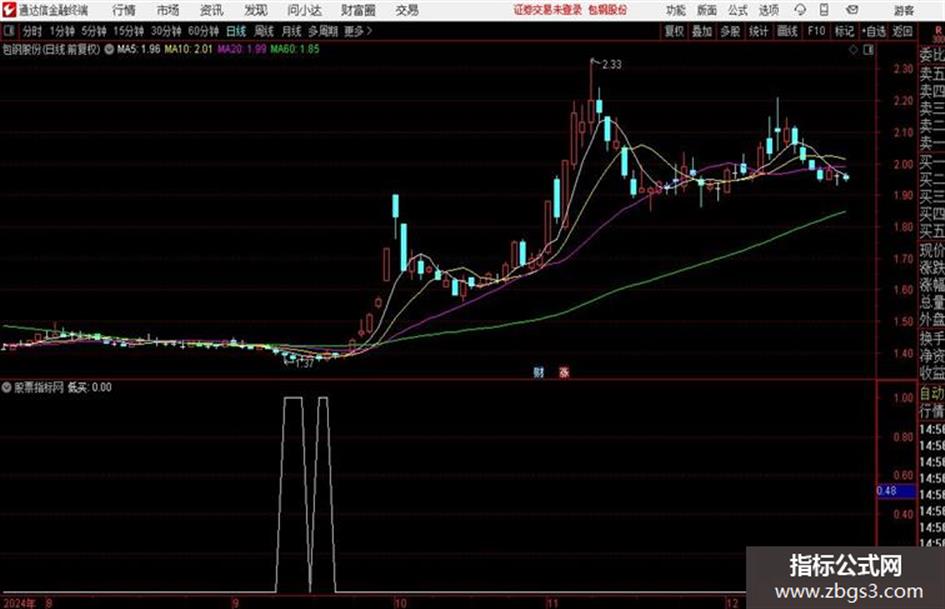The height and width of the screenshot is (609, 945).
Task: Click the diamond icon above the chart
Action: tap(853, 50)
